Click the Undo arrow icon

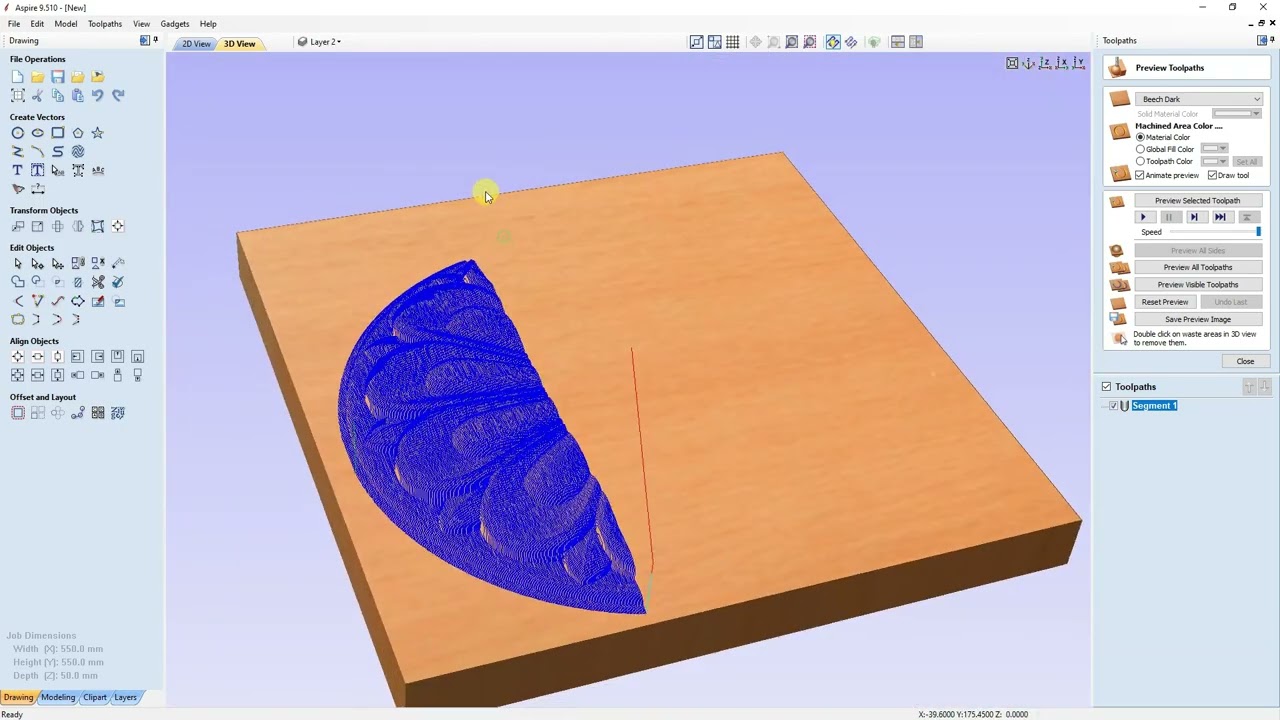tap(97, 96)
